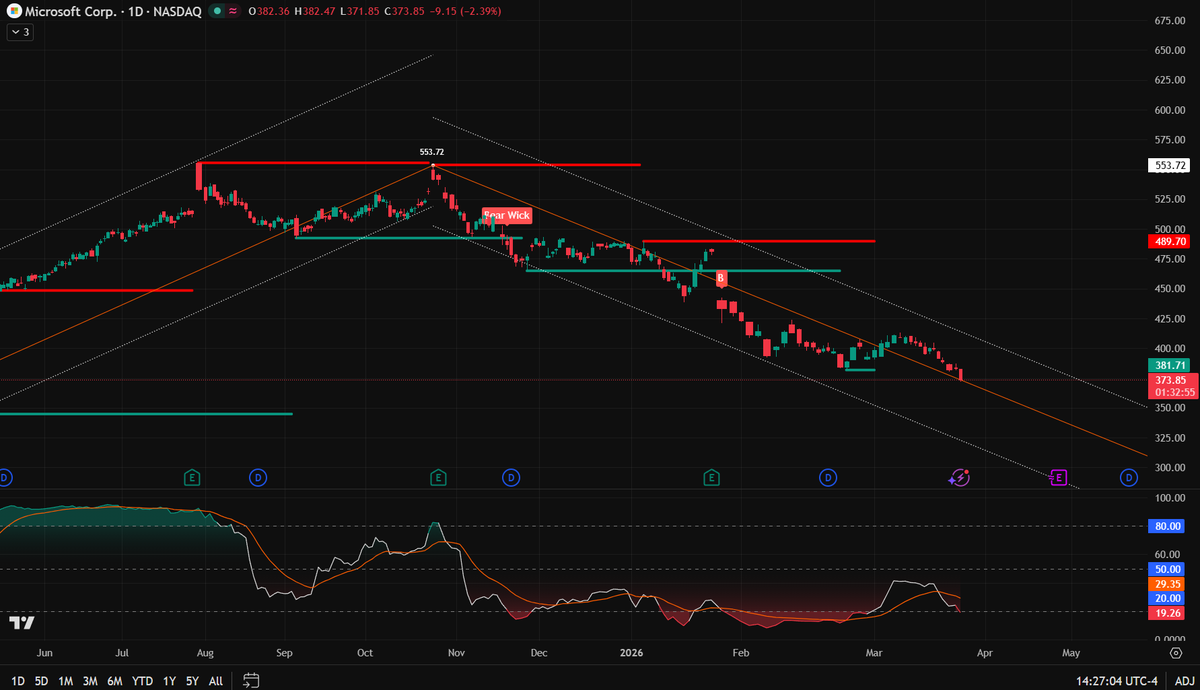Open the UTC-4 timezone menu
This screenshot has width=1200, height=690.
(x=1116, y=681)
